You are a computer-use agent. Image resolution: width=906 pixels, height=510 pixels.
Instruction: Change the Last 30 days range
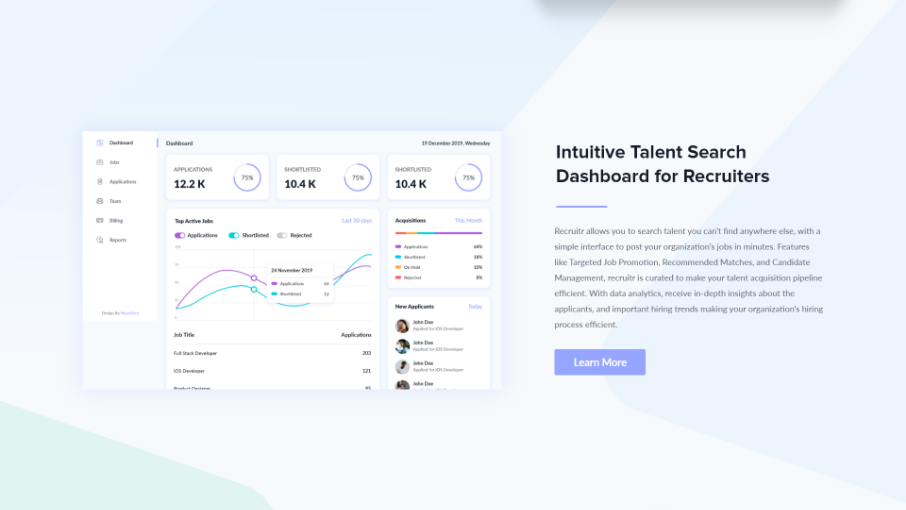[x=357, y=221]
